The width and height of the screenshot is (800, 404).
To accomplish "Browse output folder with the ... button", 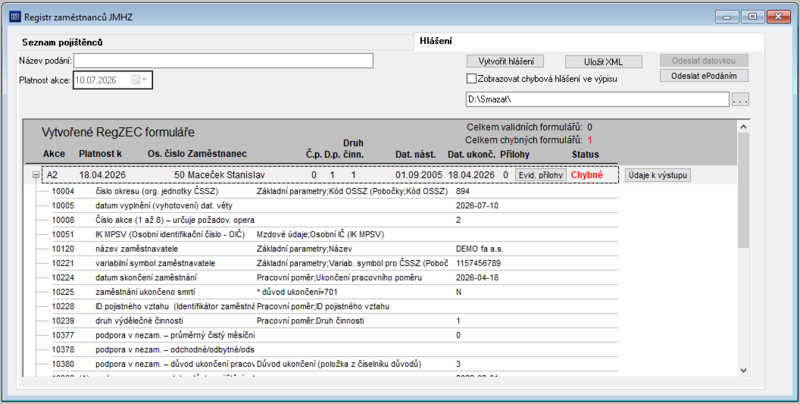I will (740, 100).
